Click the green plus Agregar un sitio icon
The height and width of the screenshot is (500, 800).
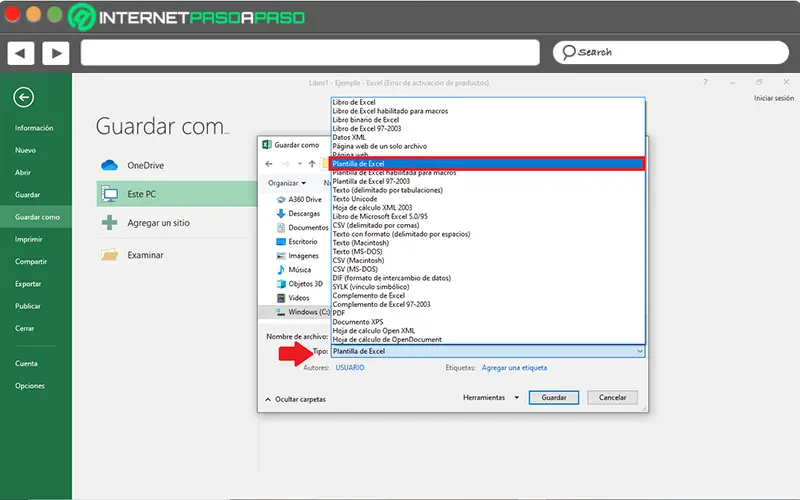coord(109,222)
